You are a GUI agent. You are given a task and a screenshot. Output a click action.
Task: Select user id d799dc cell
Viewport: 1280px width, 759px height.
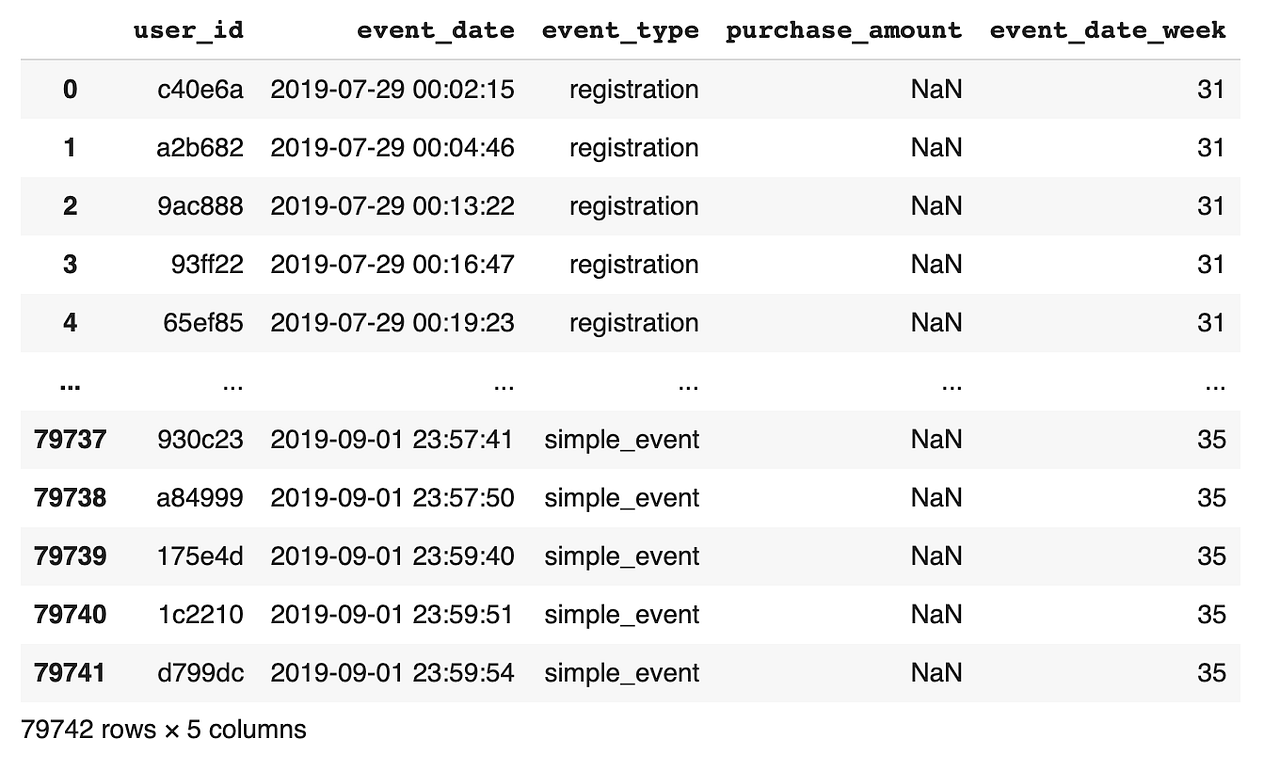200,673
